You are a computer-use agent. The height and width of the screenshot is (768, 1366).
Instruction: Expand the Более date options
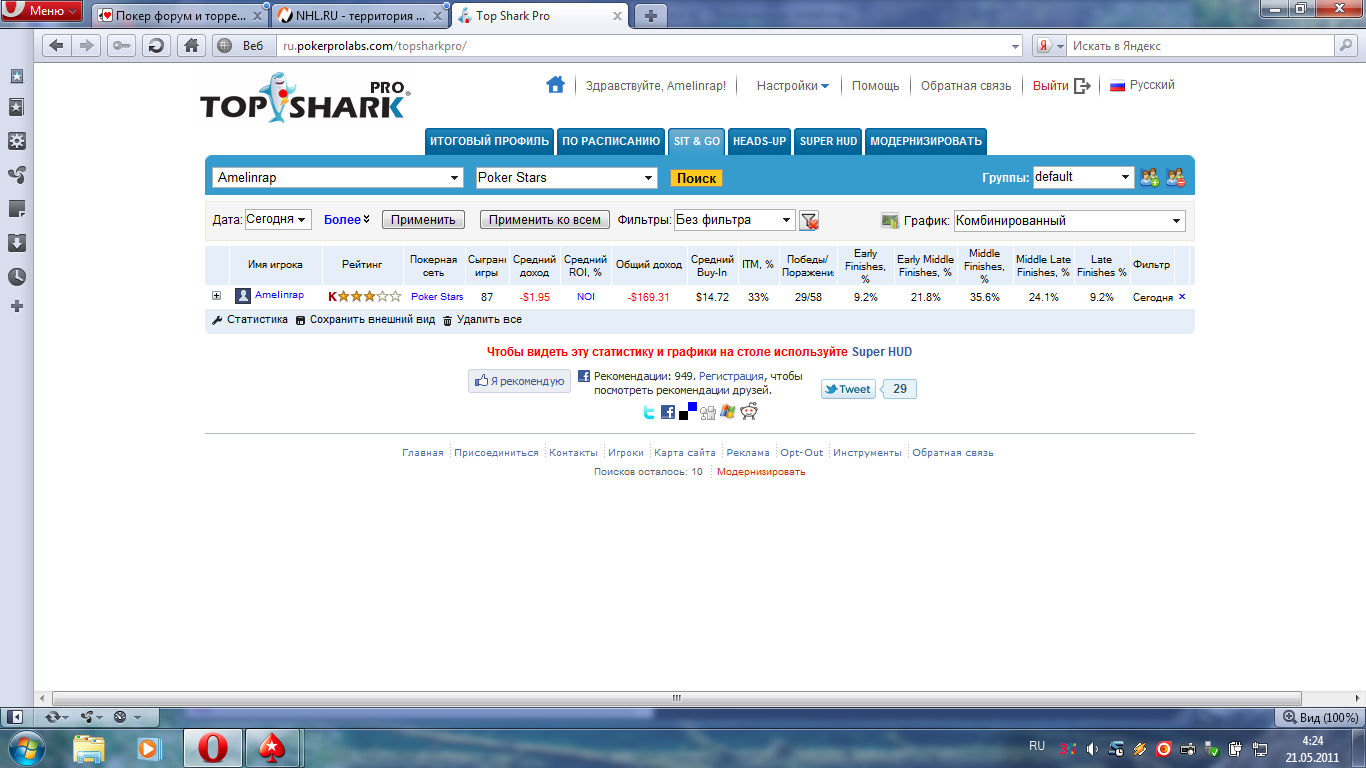[x=347, y=220]
